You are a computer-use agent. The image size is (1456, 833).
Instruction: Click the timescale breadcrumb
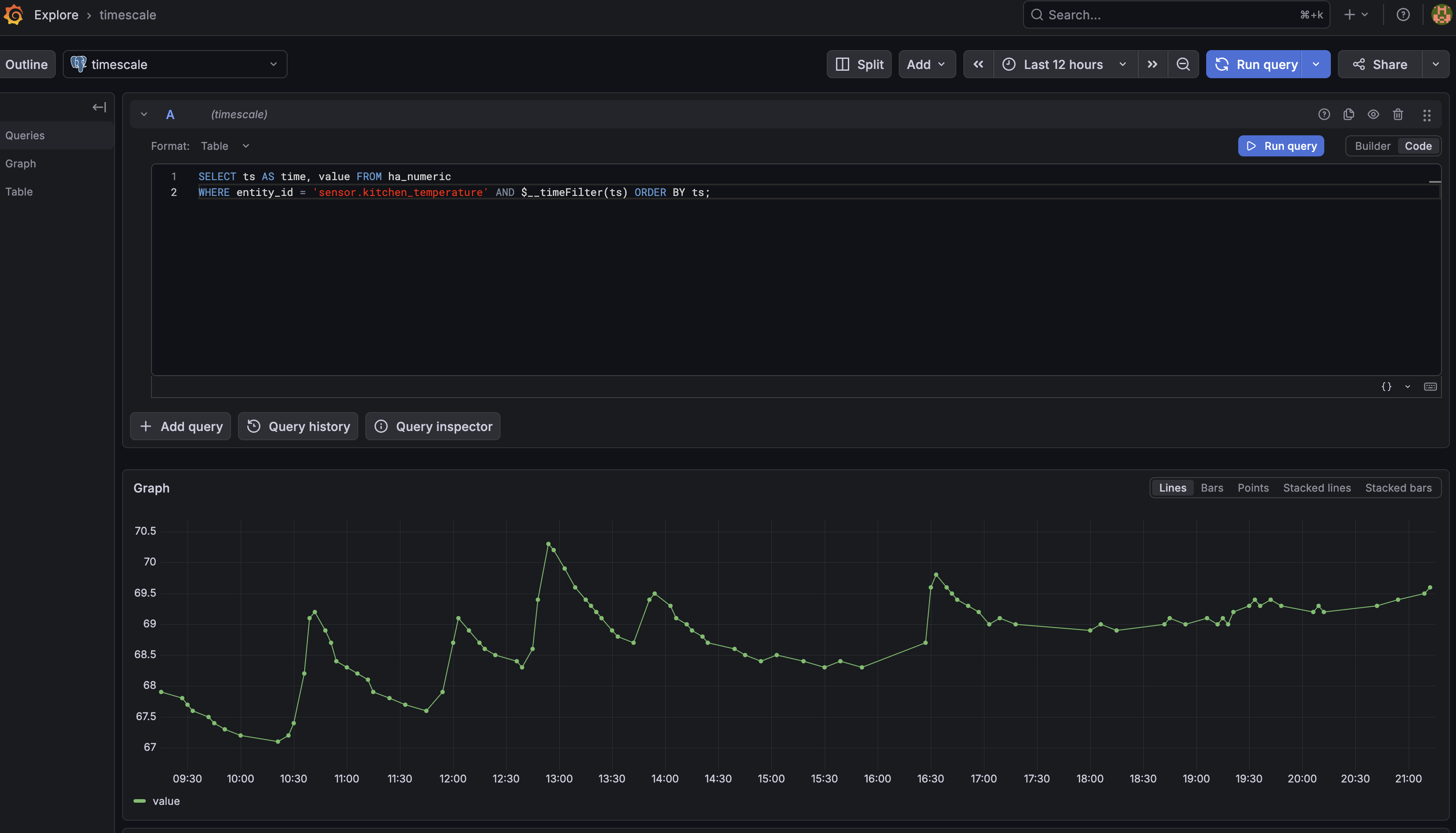tap(127, 15)
